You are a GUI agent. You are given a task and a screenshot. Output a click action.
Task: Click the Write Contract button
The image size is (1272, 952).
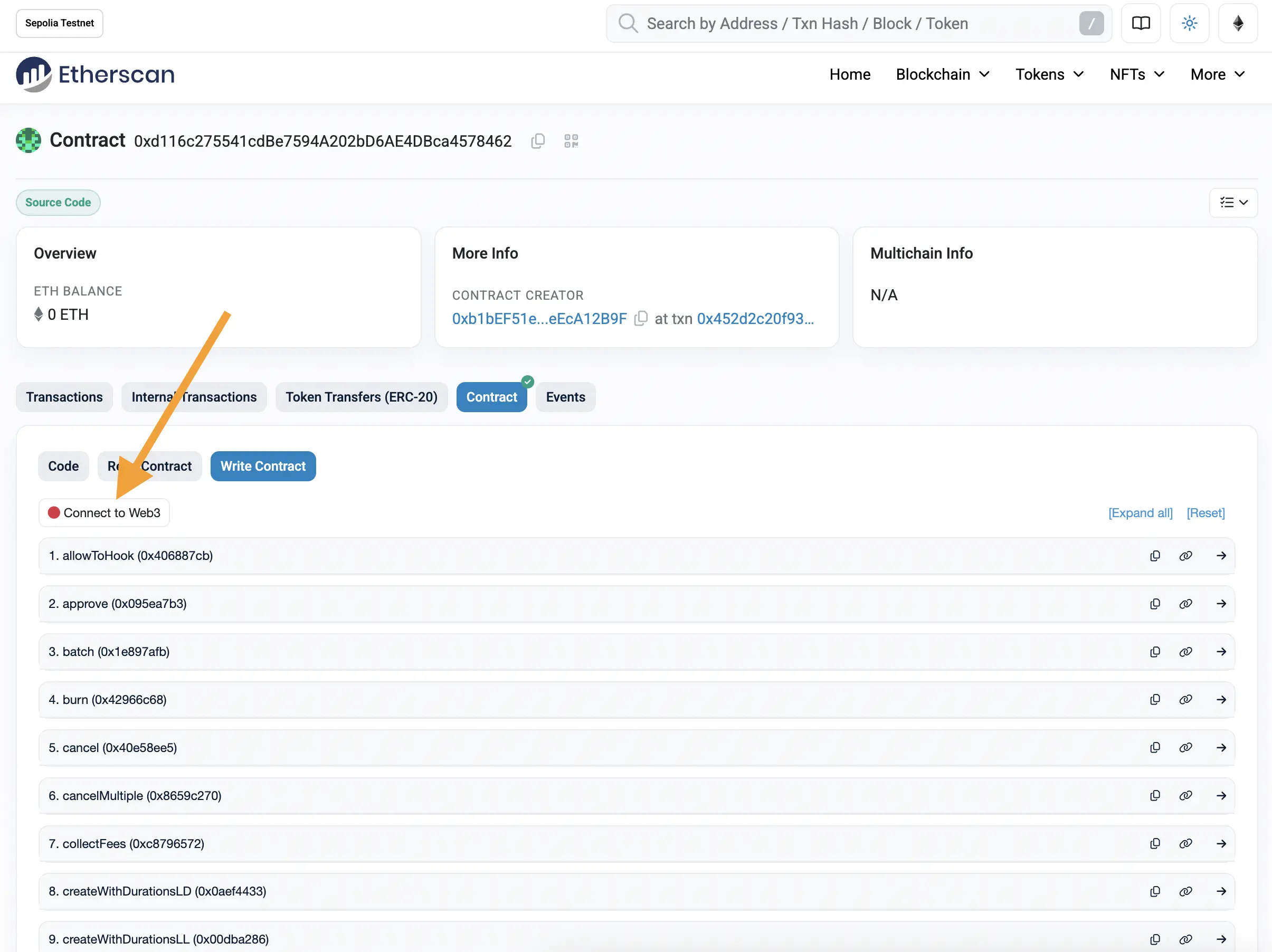tap(263, 466)
